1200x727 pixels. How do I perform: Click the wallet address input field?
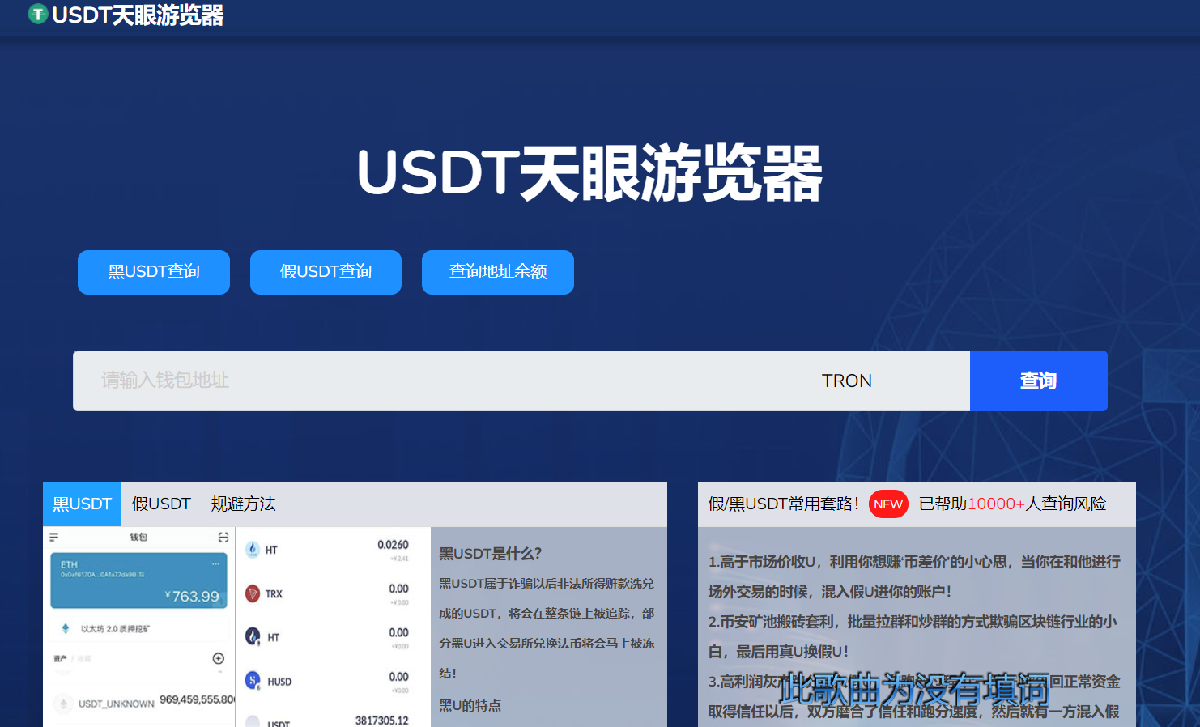400,380
